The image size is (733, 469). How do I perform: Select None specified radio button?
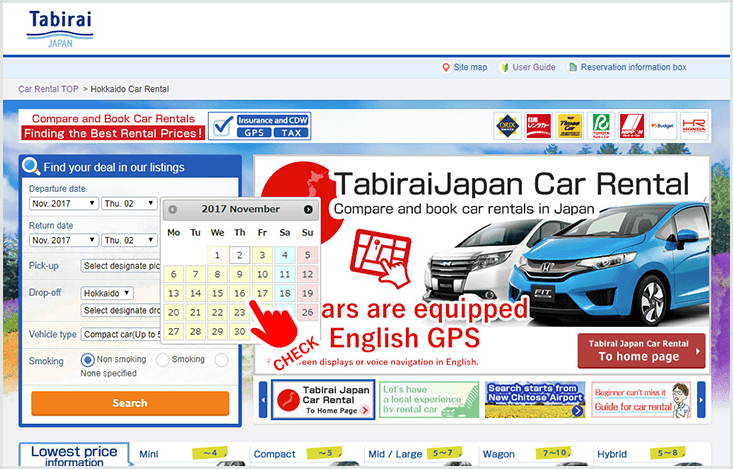point(221,360)
